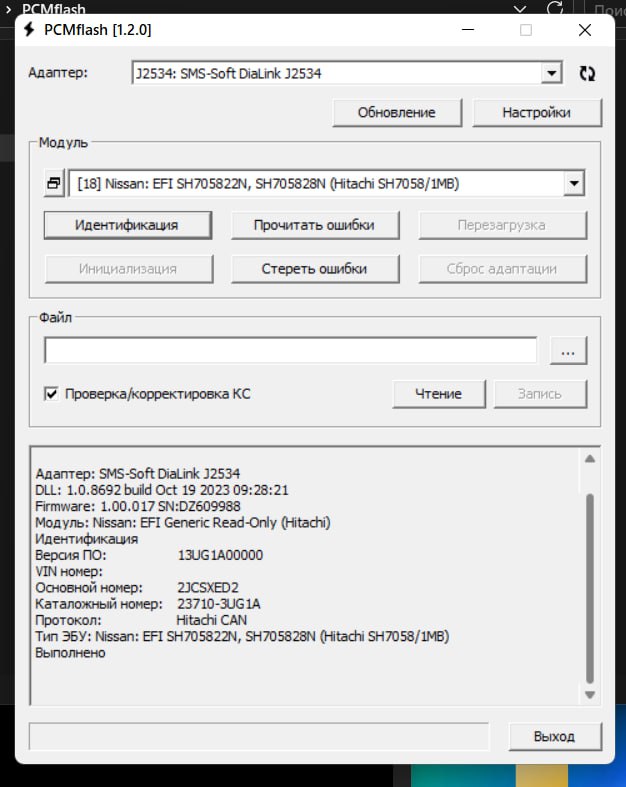Click Стереть ошибки button
The height and width of the screenshot is (787, 626).
coord(315,269)
